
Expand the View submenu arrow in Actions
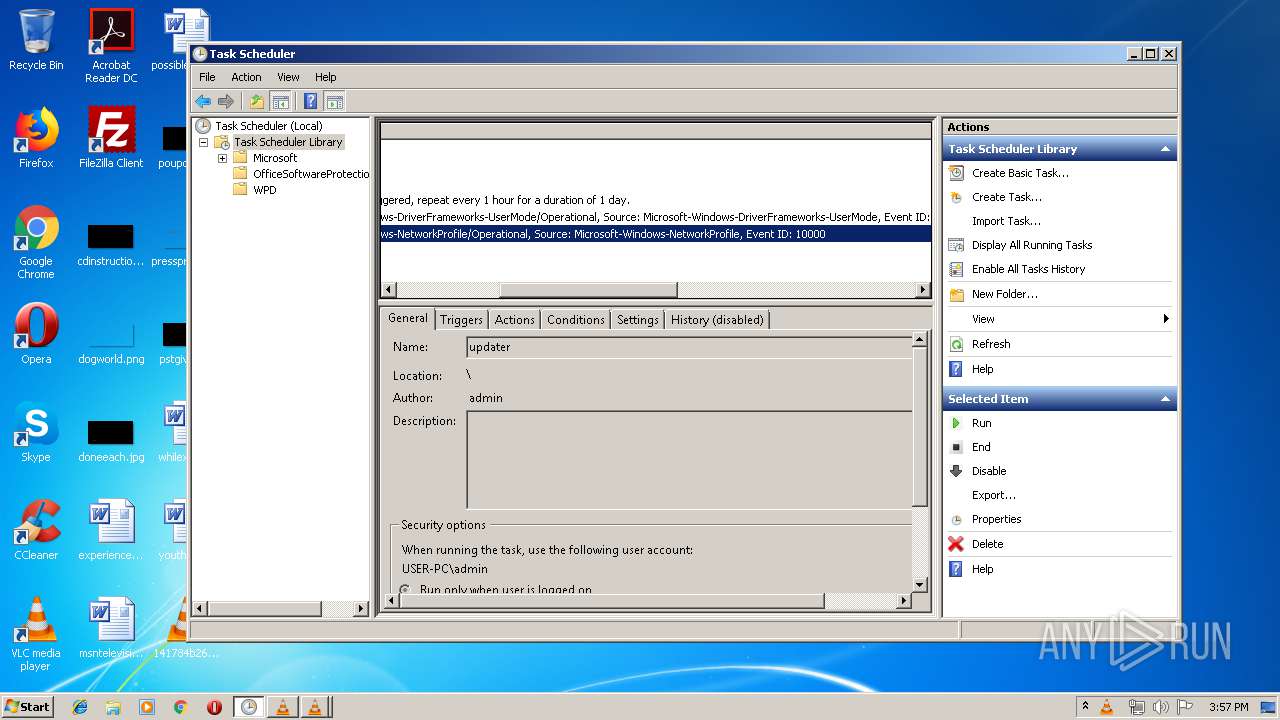pyautogui.click(x=1166, y=319)
